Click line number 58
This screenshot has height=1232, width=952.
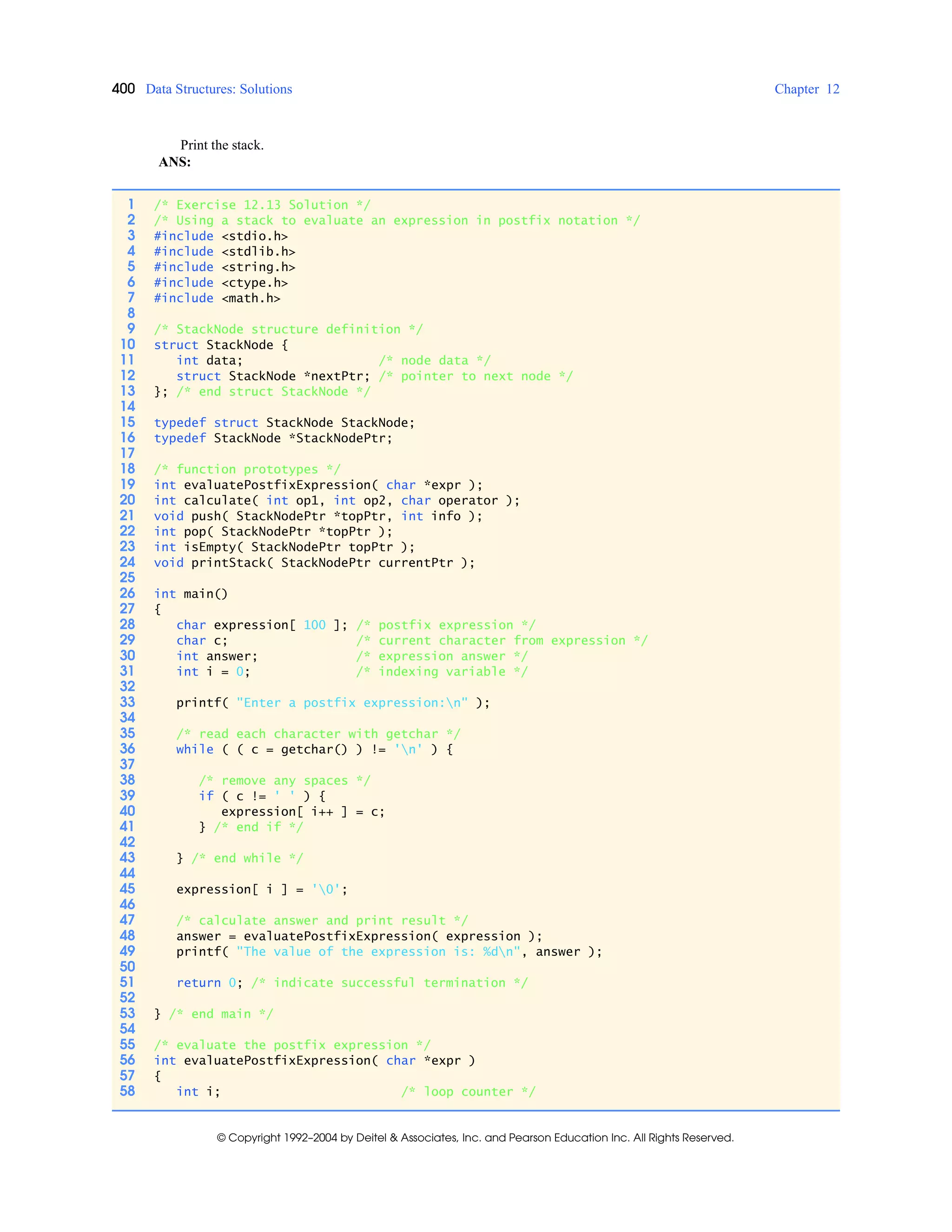click(127, 1091)
